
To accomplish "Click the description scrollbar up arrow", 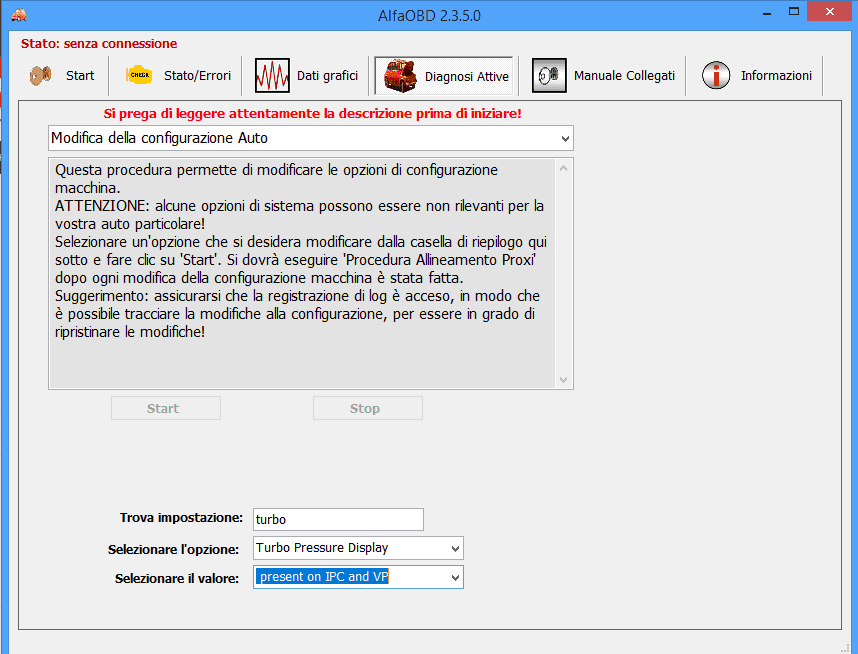I will [x=564, y=169].
